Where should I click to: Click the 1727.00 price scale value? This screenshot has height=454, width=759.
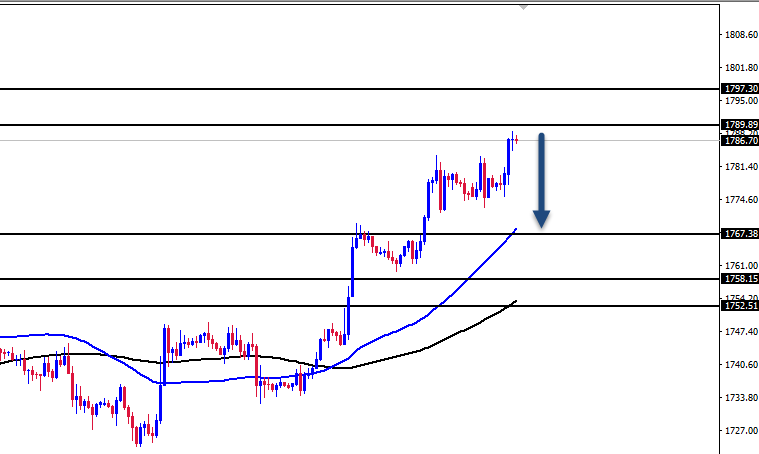click(741, 430)
